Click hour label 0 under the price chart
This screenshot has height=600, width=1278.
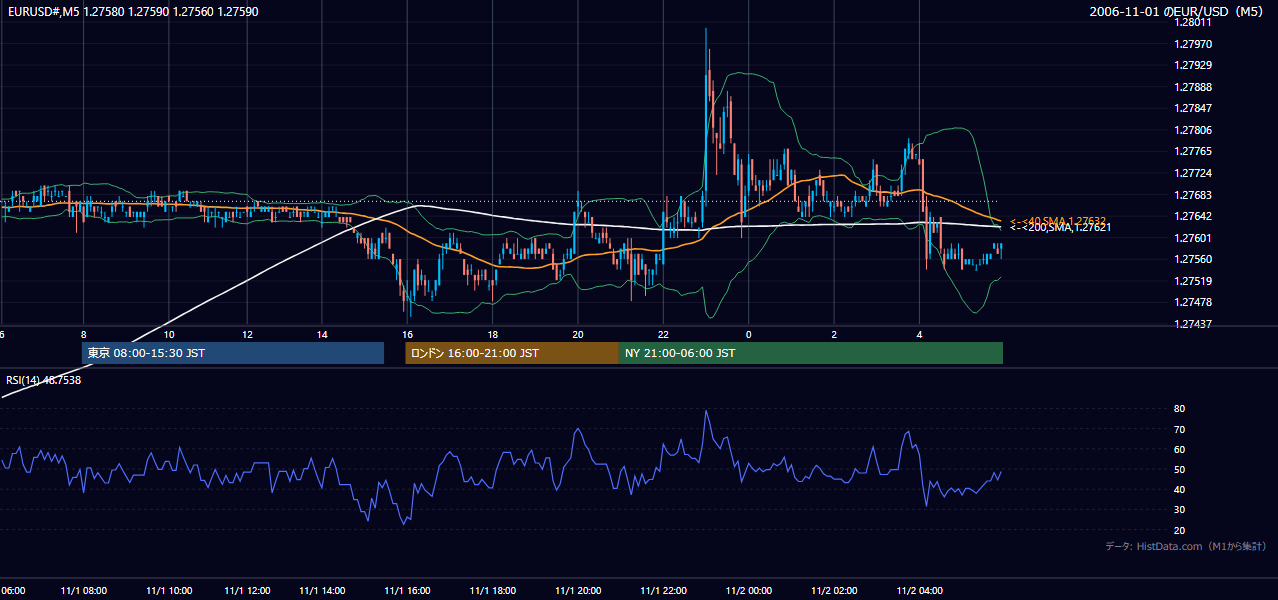[748, 334]
